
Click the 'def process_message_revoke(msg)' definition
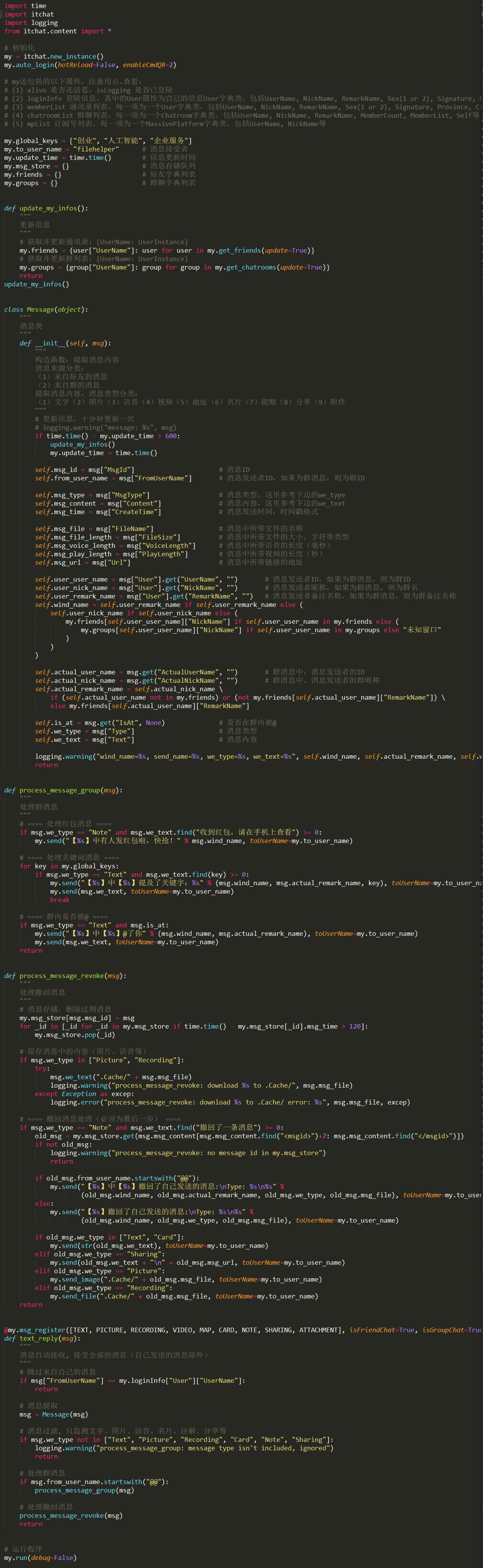(x=65, y=976)
